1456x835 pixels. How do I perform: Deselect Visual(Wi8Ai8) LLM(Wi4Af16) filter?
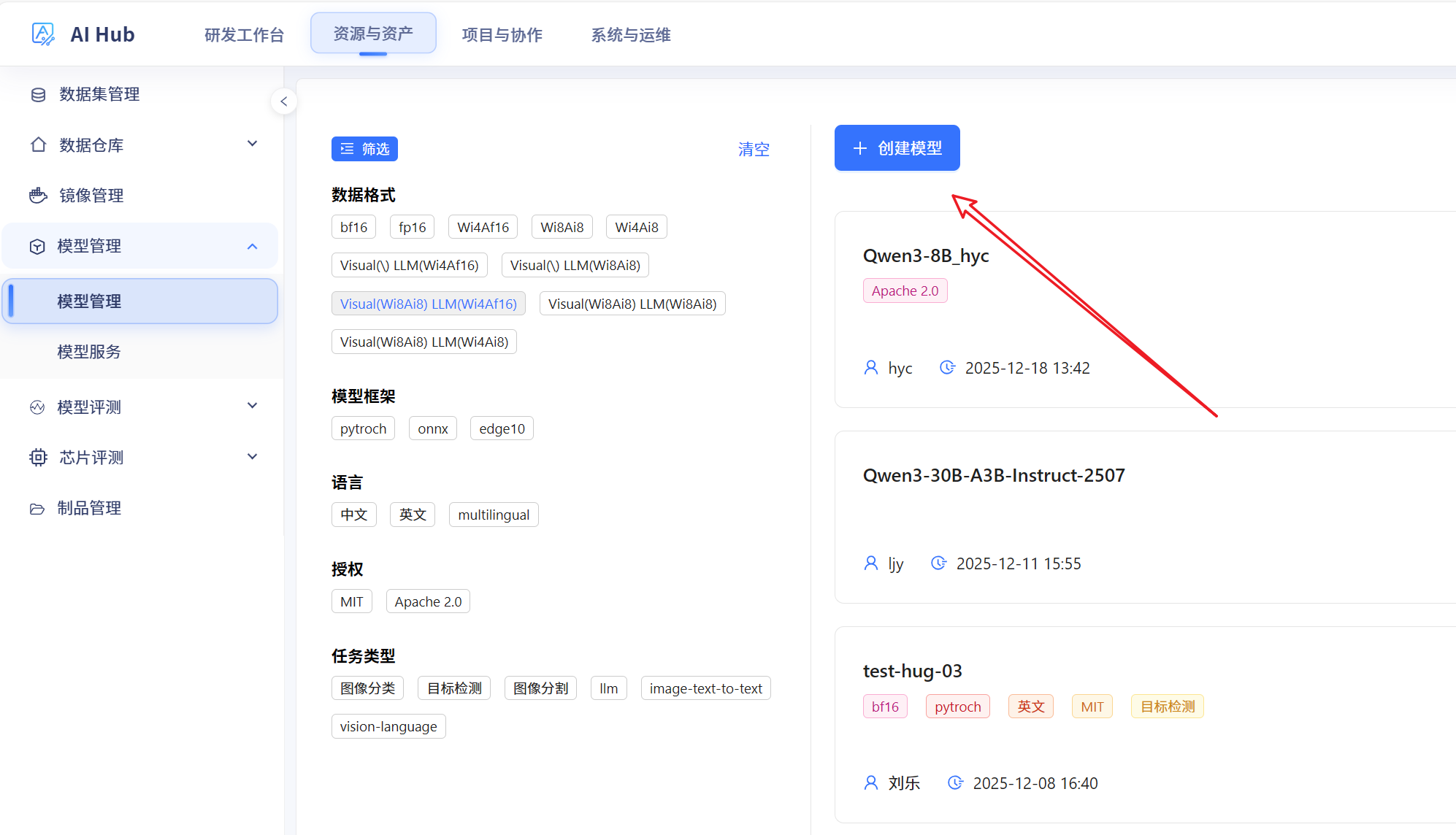pyautogui.click(x=429, y=304)
